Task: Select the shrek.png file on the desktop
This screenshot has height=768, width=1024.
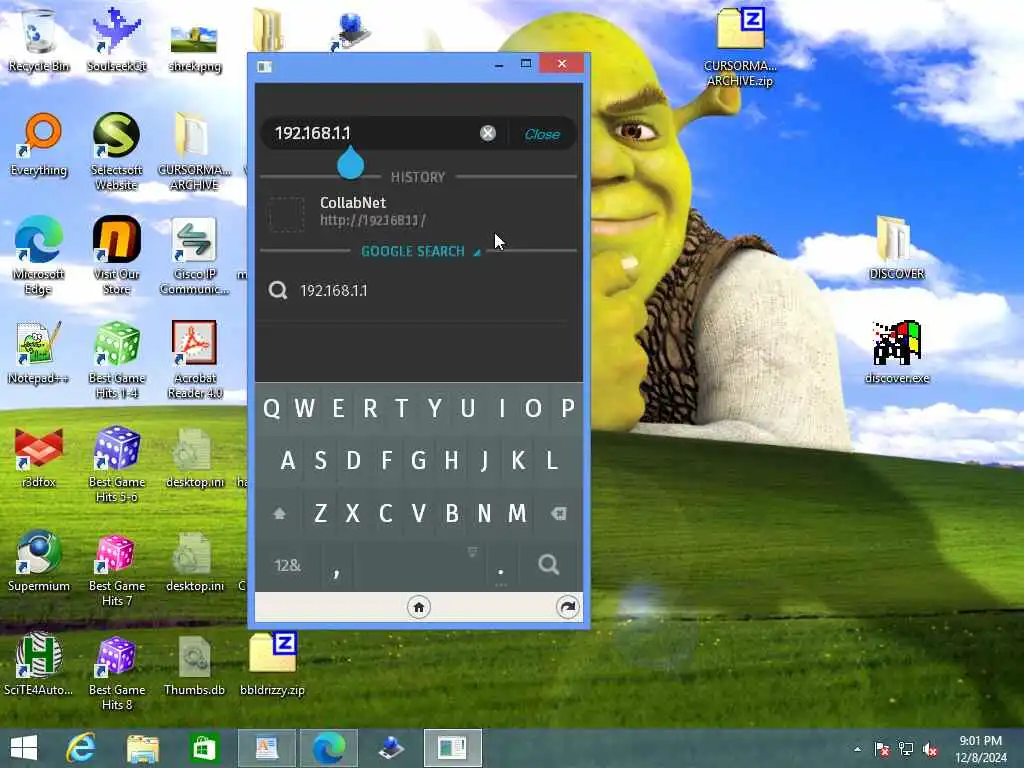Action: pos(195,47)
